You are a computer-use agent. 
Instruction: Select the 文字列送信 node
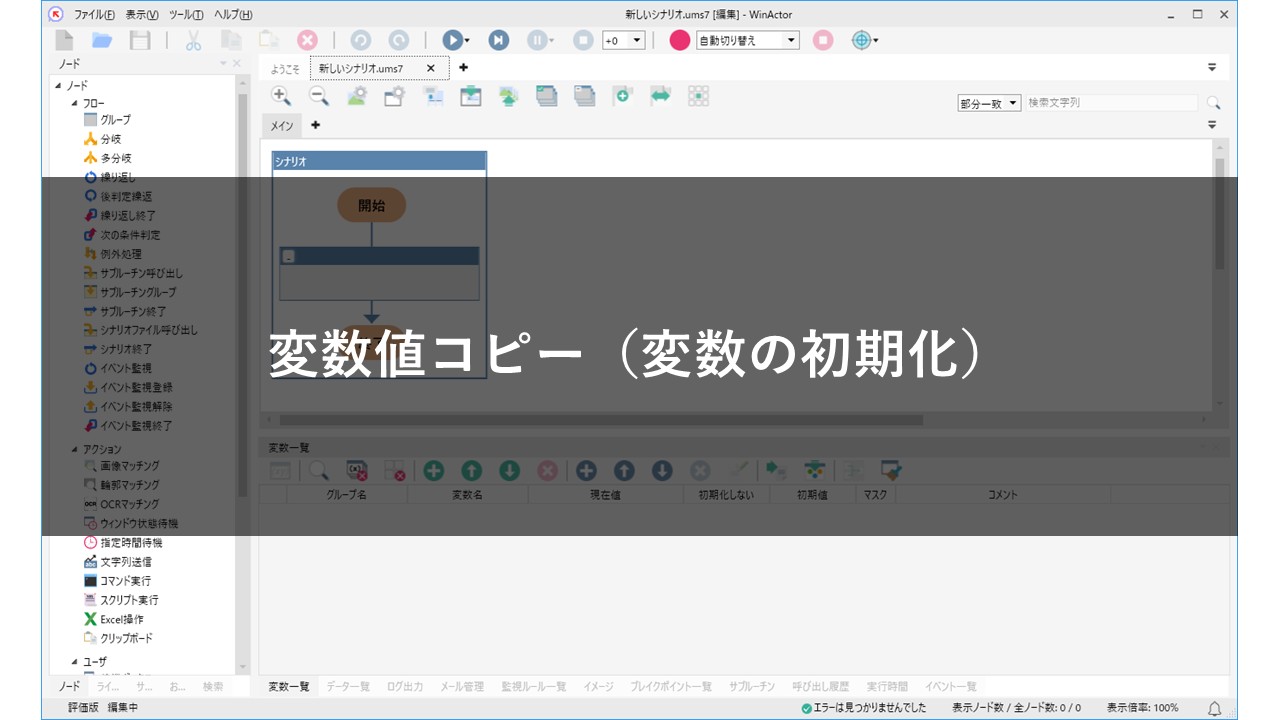[118, 562]
